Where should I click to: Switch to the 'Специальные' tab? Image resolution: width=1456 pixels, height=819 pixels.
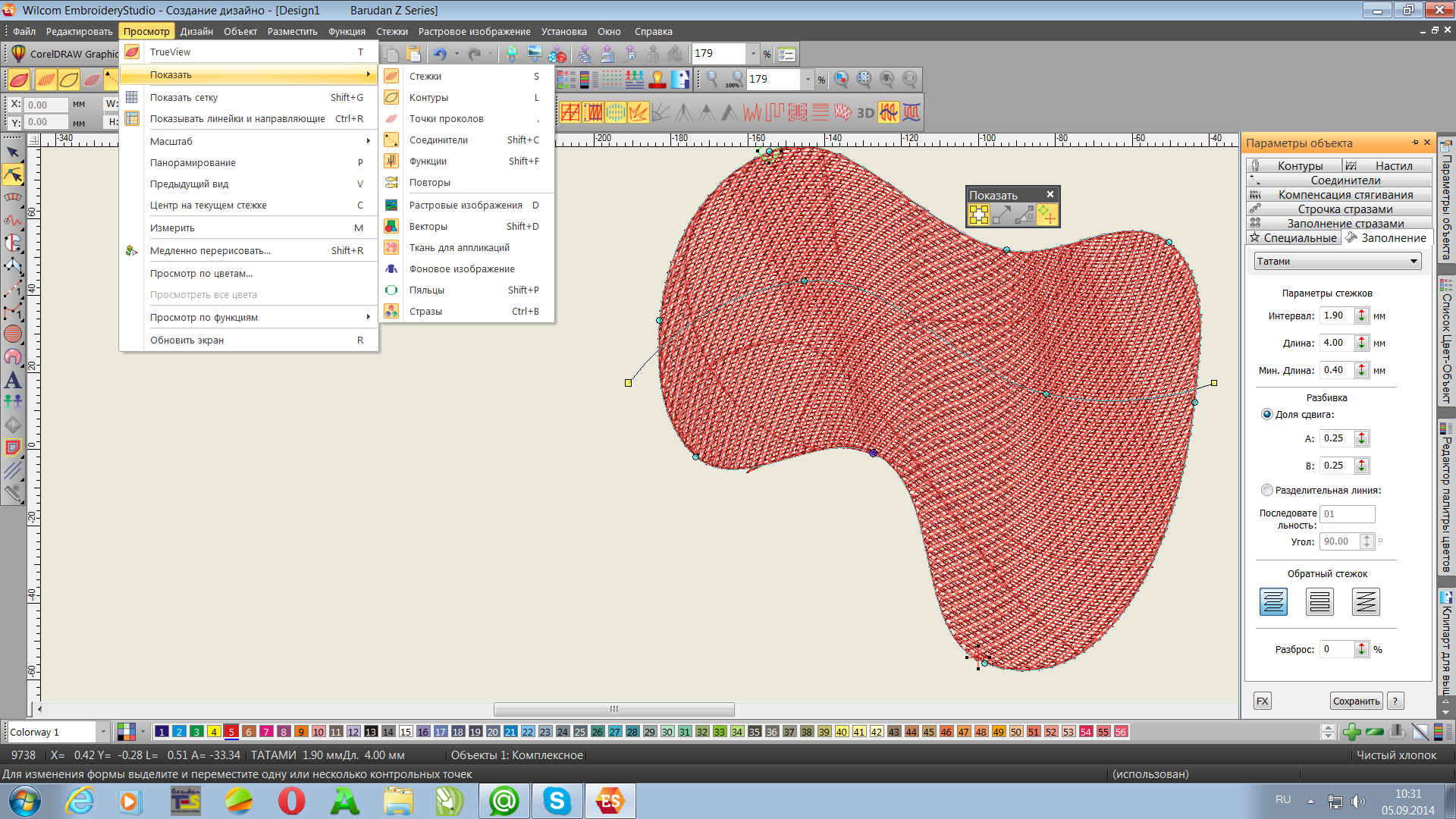(1294, 237)
